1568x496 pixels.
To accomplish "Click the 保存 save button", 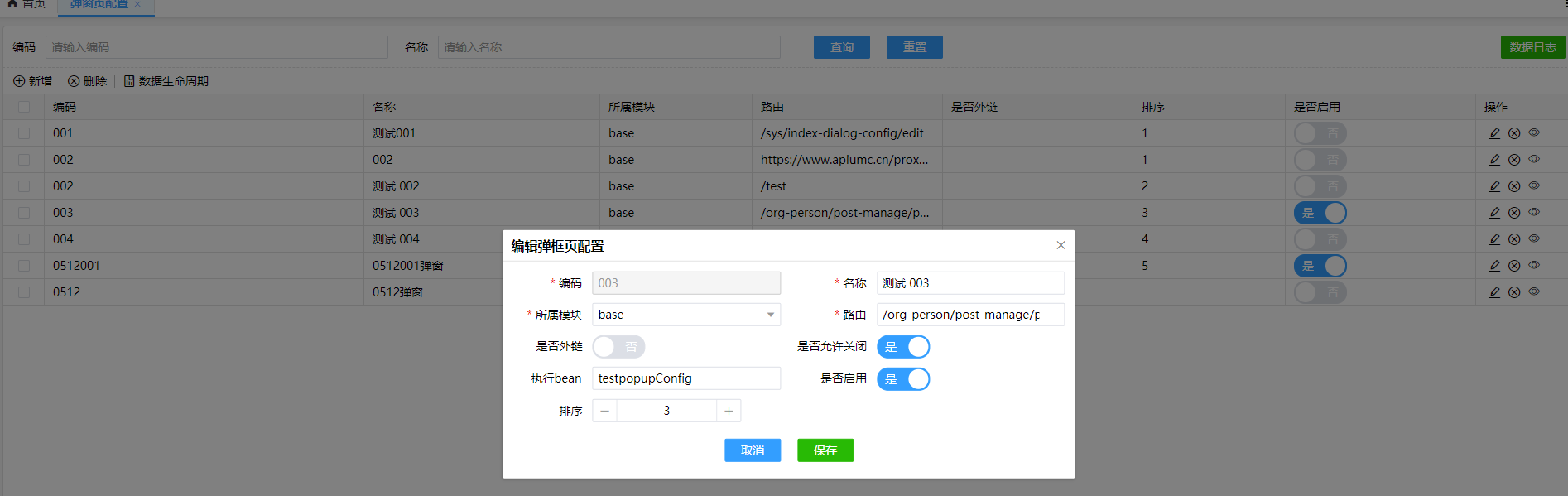I will coord(825,450).
